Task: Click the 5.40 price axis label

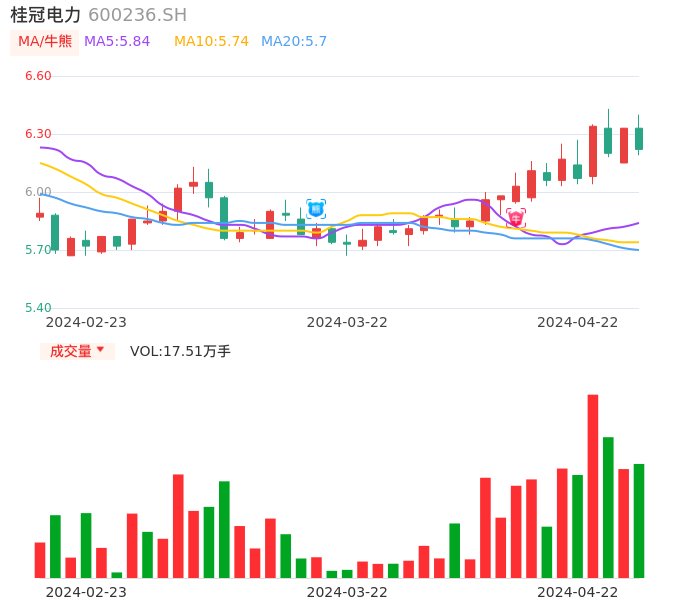Action: pyautogui.click(x=38, y=308)
